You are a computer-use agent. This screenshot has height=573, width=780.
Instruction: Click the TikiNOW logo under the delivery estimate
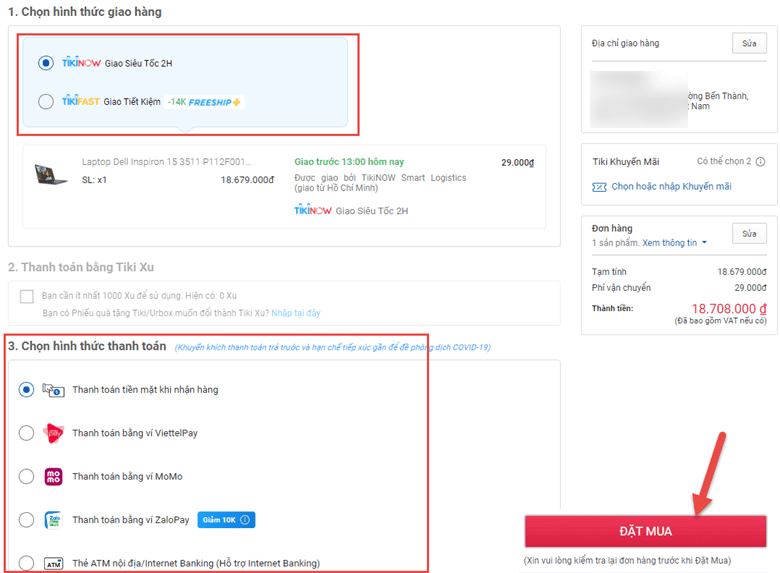coord(312,210)
